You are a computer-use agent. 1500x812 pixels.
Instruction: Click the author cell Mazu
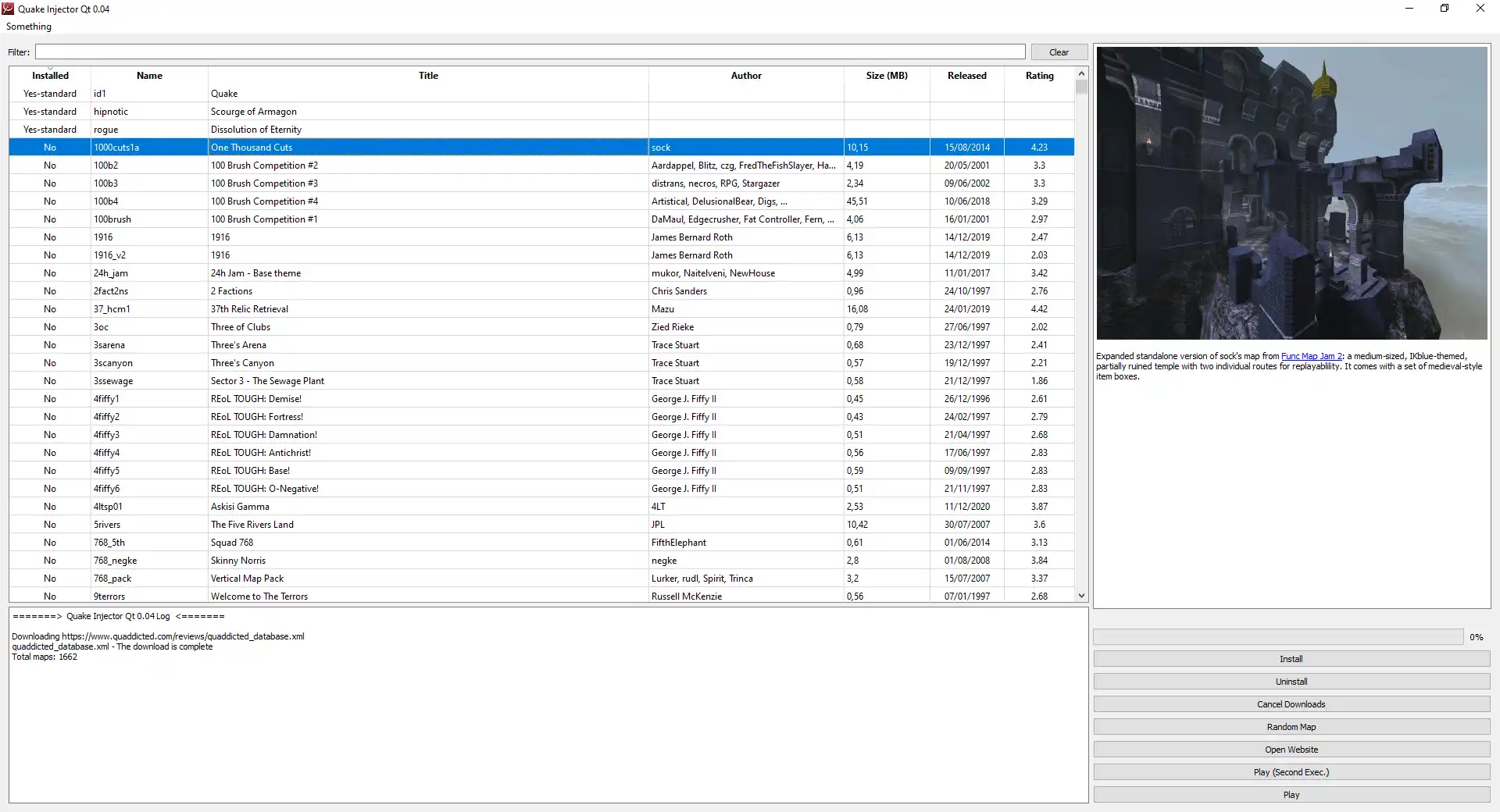[746, 309]
